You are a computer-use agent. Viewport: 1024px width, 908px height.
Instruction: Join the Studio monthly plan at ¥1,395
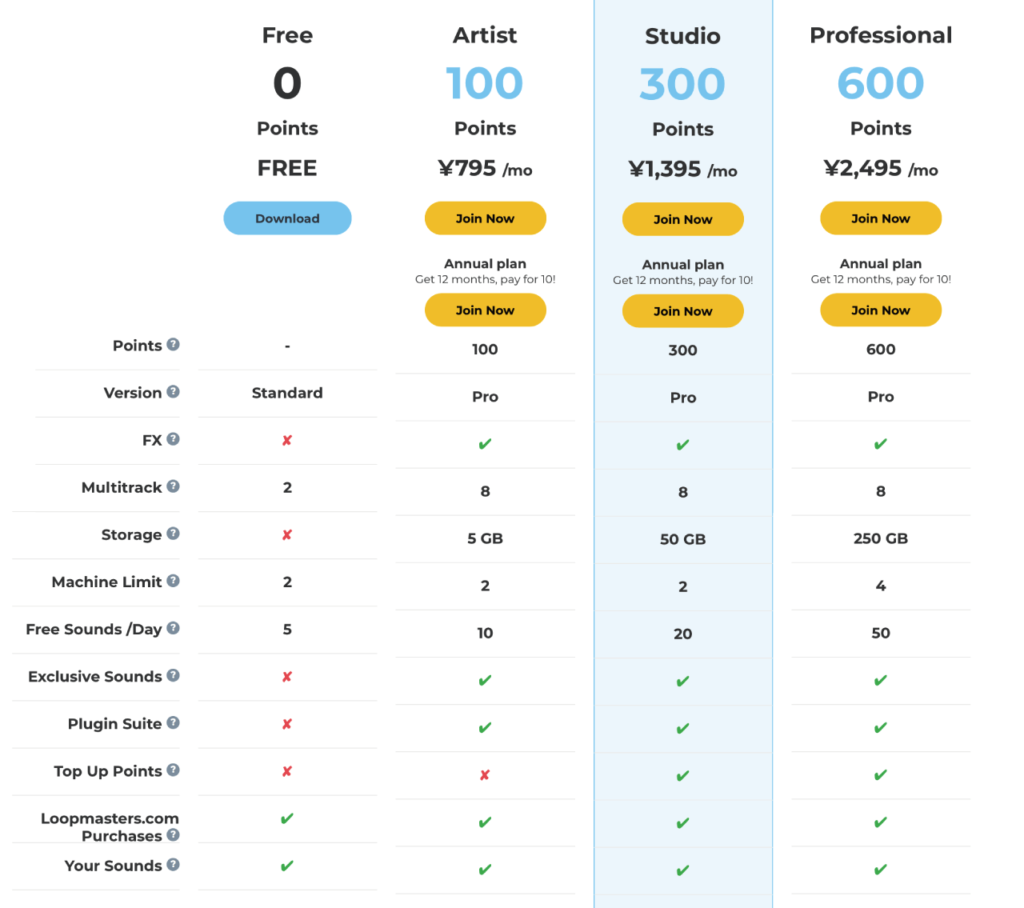click(683, 219)
